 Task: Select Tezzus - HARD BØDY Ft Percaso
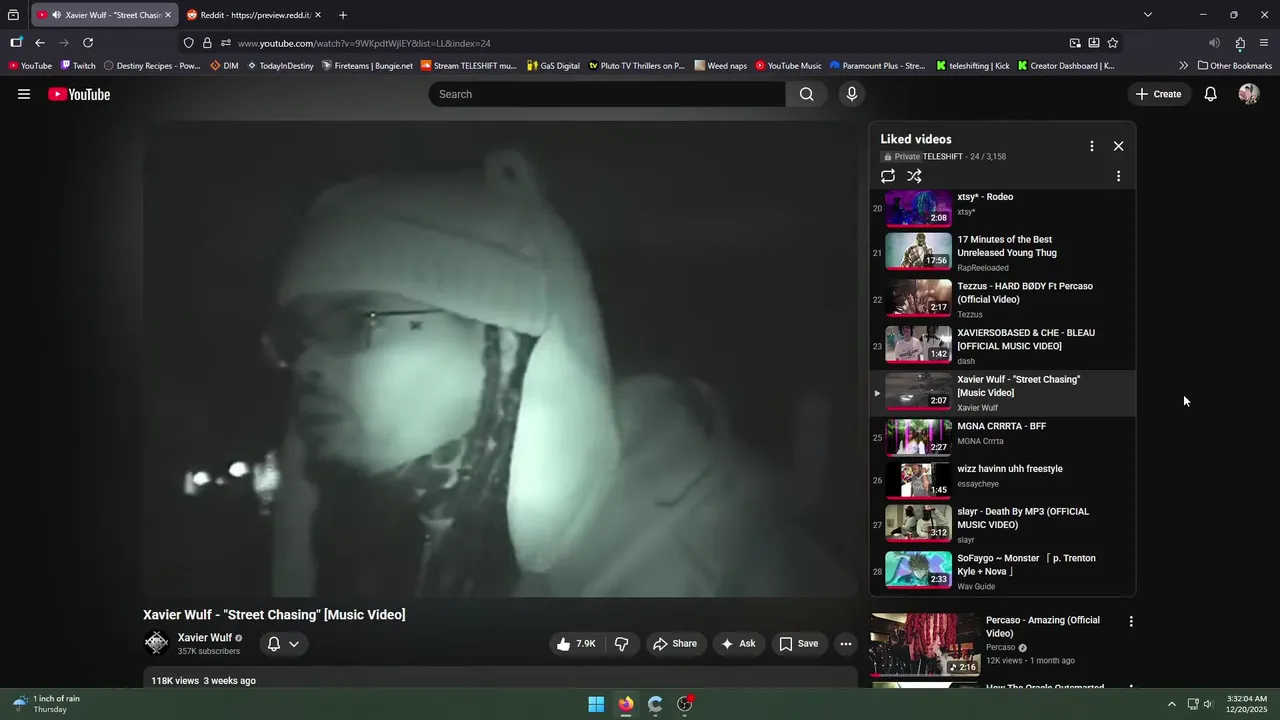pos(1001,300)
